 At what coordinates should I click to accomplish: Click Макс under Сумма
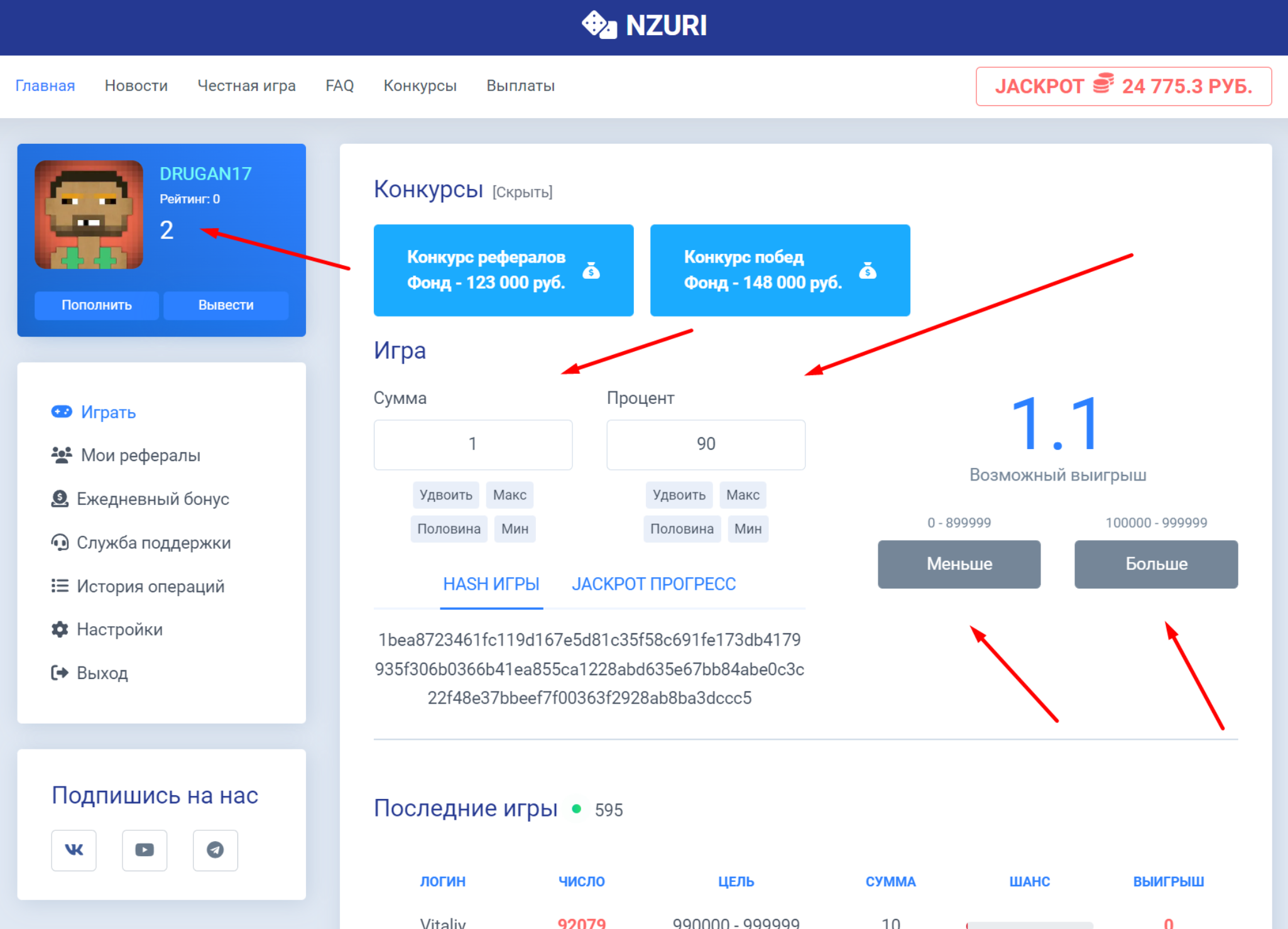510,495
